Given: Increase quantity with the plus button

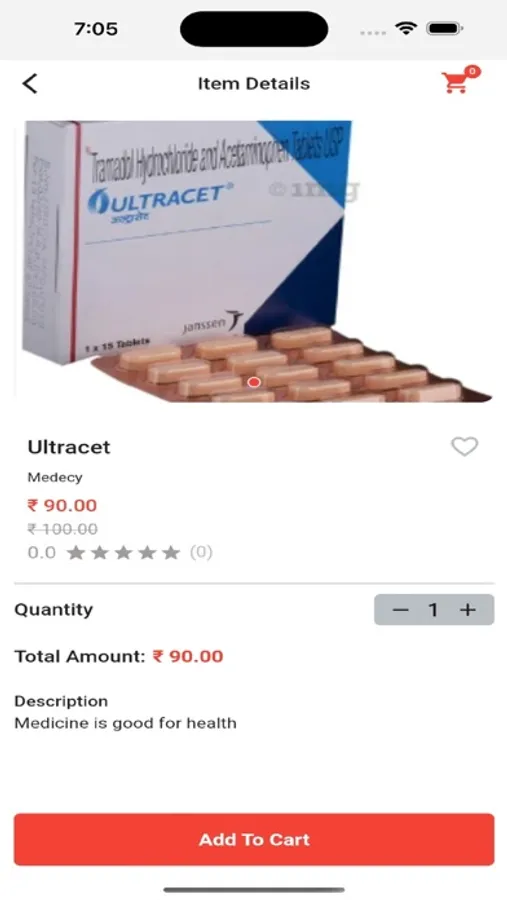Looking at the screenshot, I should tap(468, 610).
